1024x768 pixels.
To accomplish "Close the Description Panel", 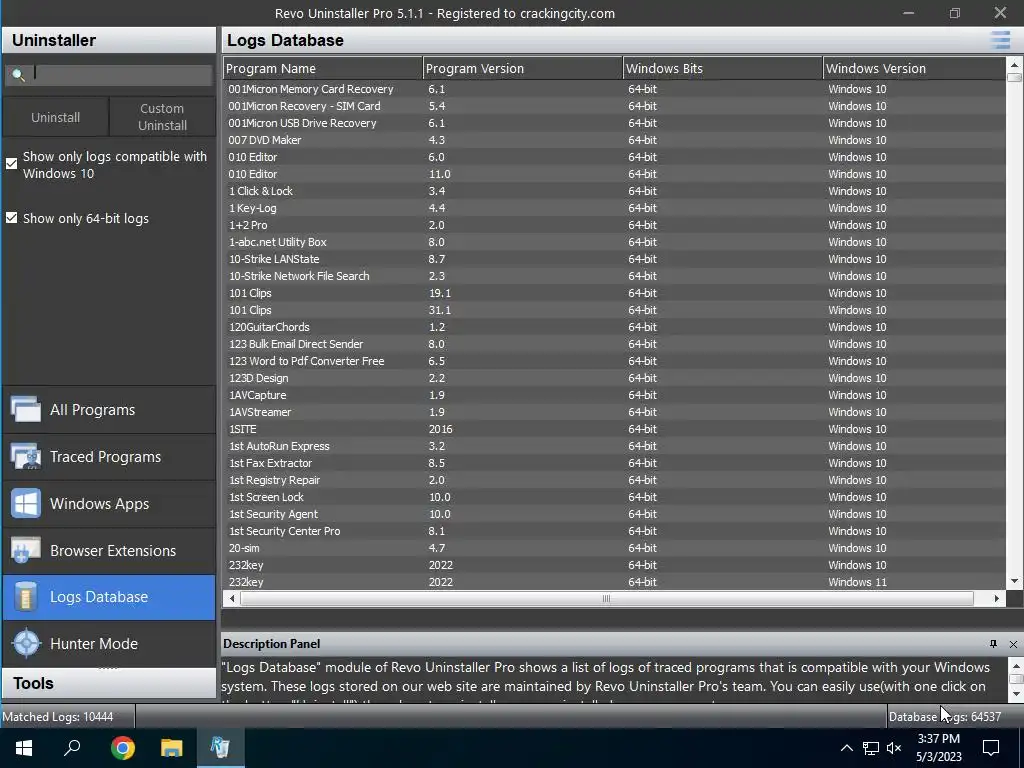I will 1013,644.
